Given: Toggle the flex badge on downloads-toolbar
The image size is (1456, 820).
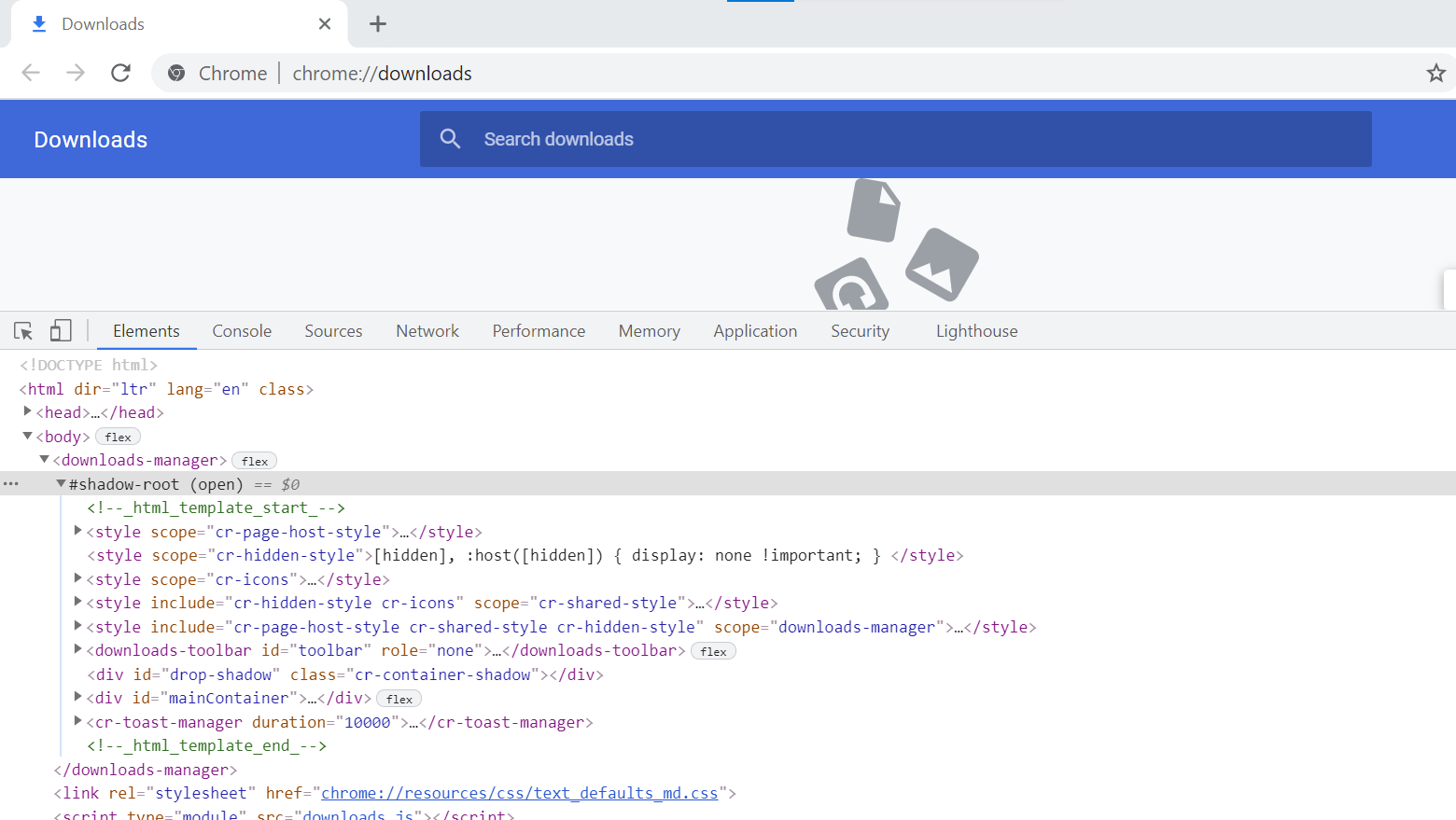Looking at the screenshot, I should tap(713, 651).
